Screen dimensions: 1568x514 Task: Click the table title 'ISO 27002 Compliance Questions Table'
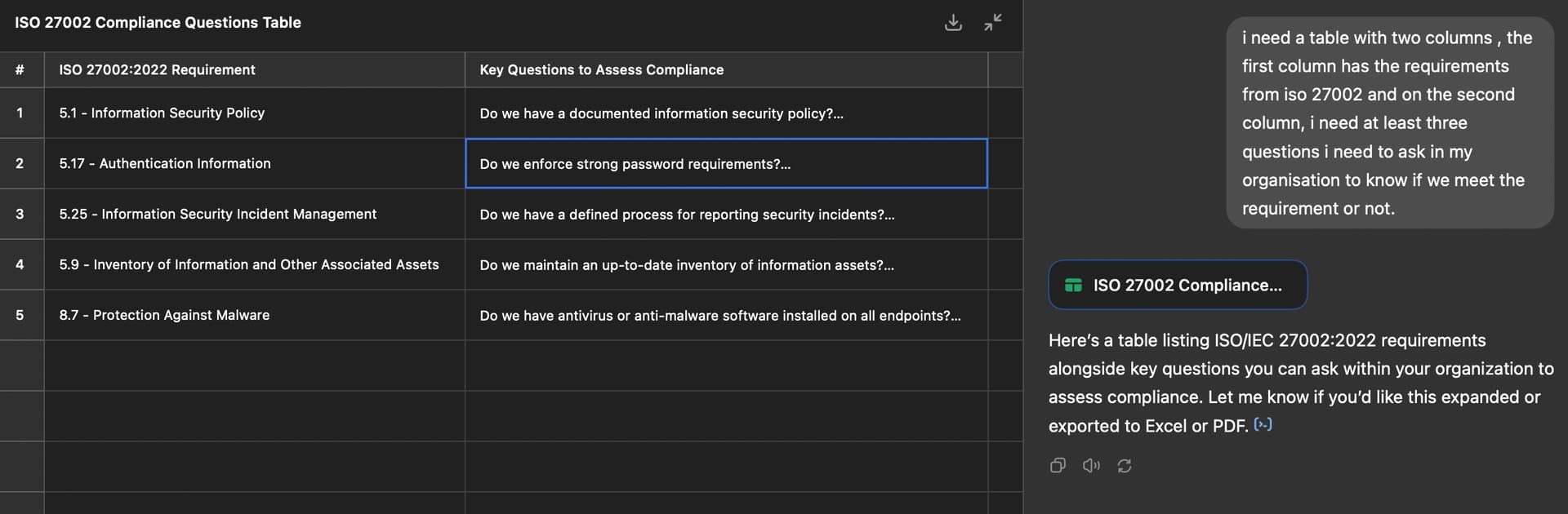click(158, 23)
